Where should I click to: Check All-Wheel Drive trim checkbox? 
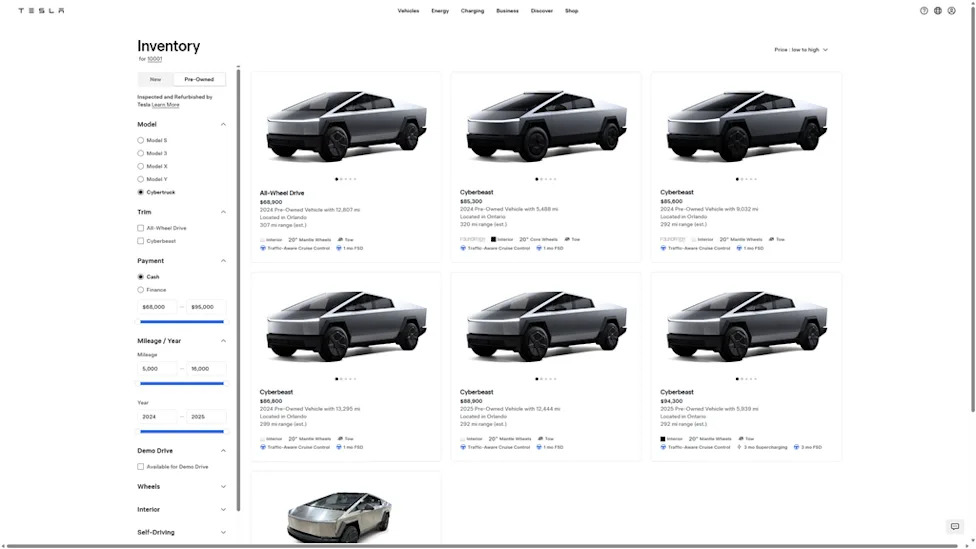click(x=141, y=228)
